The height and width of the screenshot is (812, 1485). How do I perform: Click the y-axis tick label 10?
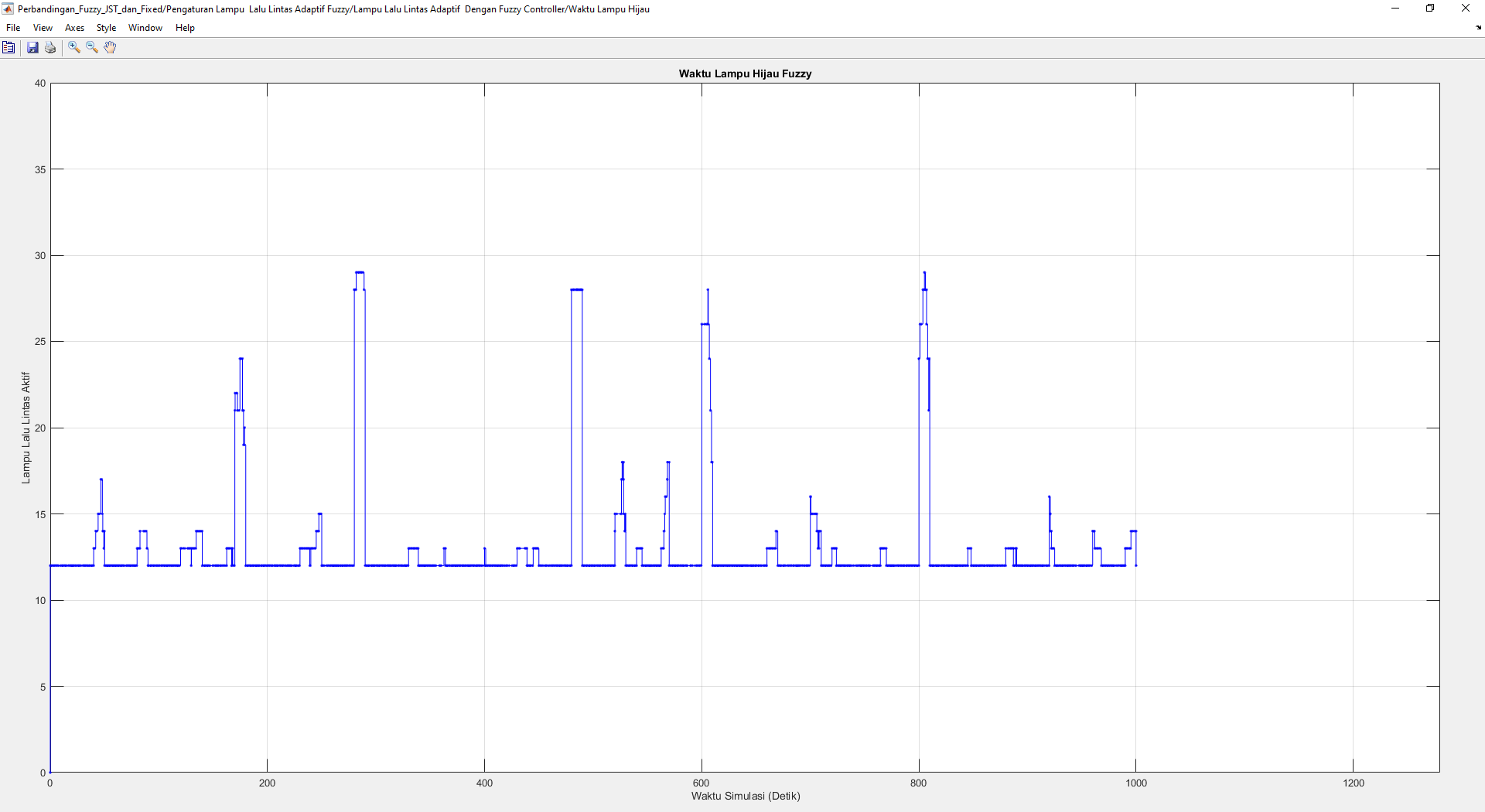click(40, 601)
